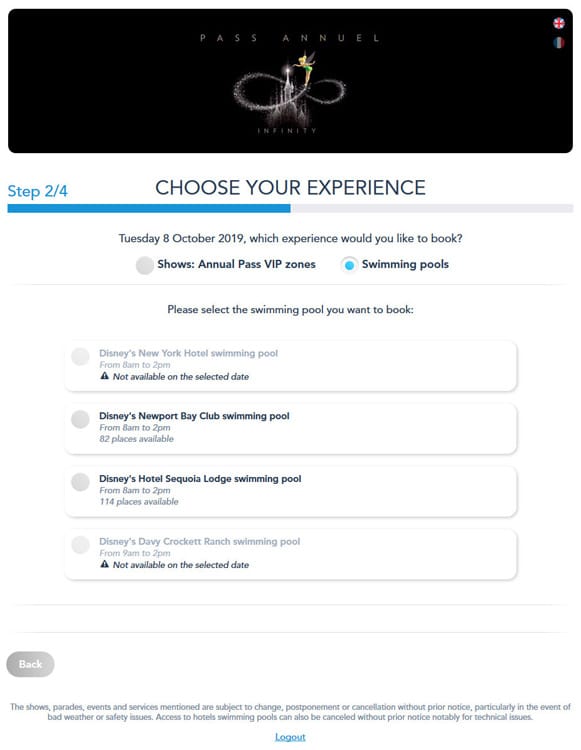This screenshot has width=581, height=750.
Task: Click the PASS ANNUEL header text
Action: [x=290, y=38]
